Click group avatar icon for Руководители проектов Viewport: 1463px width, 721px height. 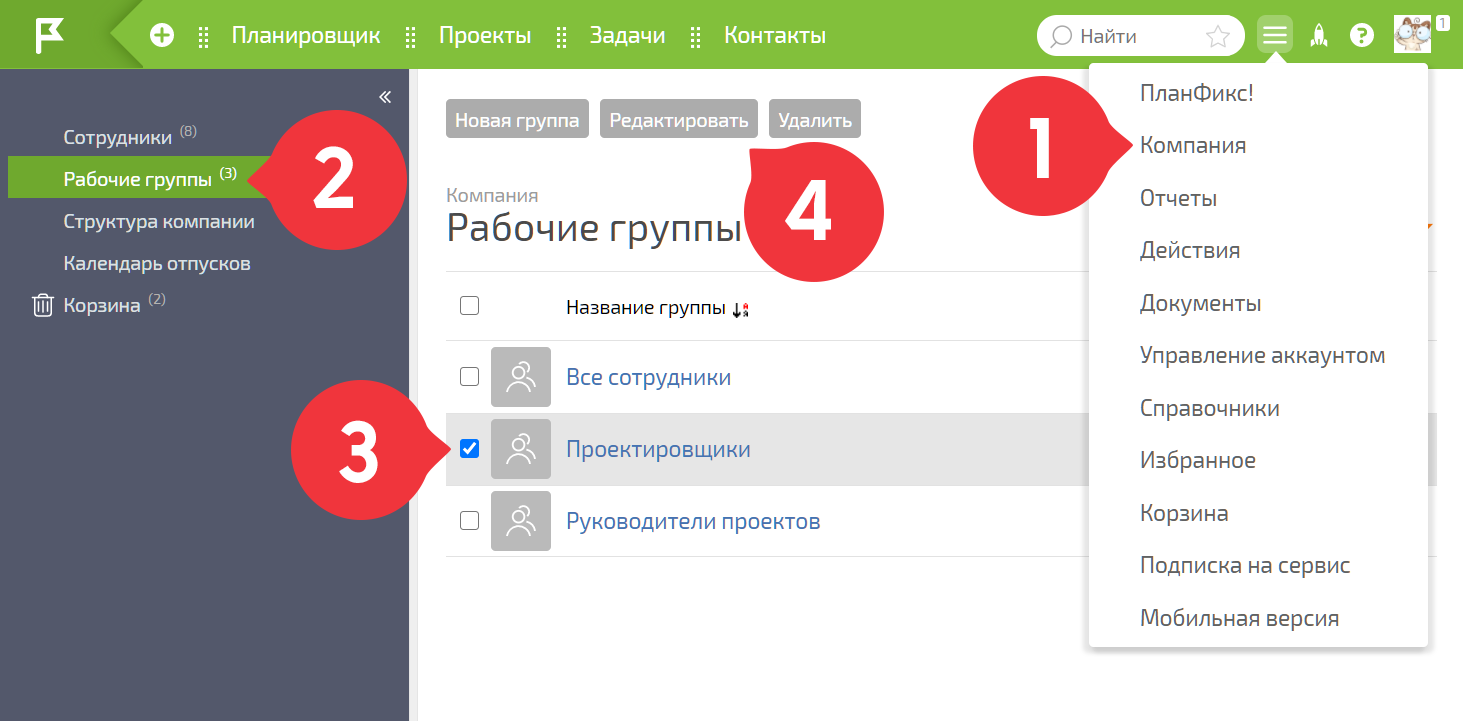click(521, 521)
